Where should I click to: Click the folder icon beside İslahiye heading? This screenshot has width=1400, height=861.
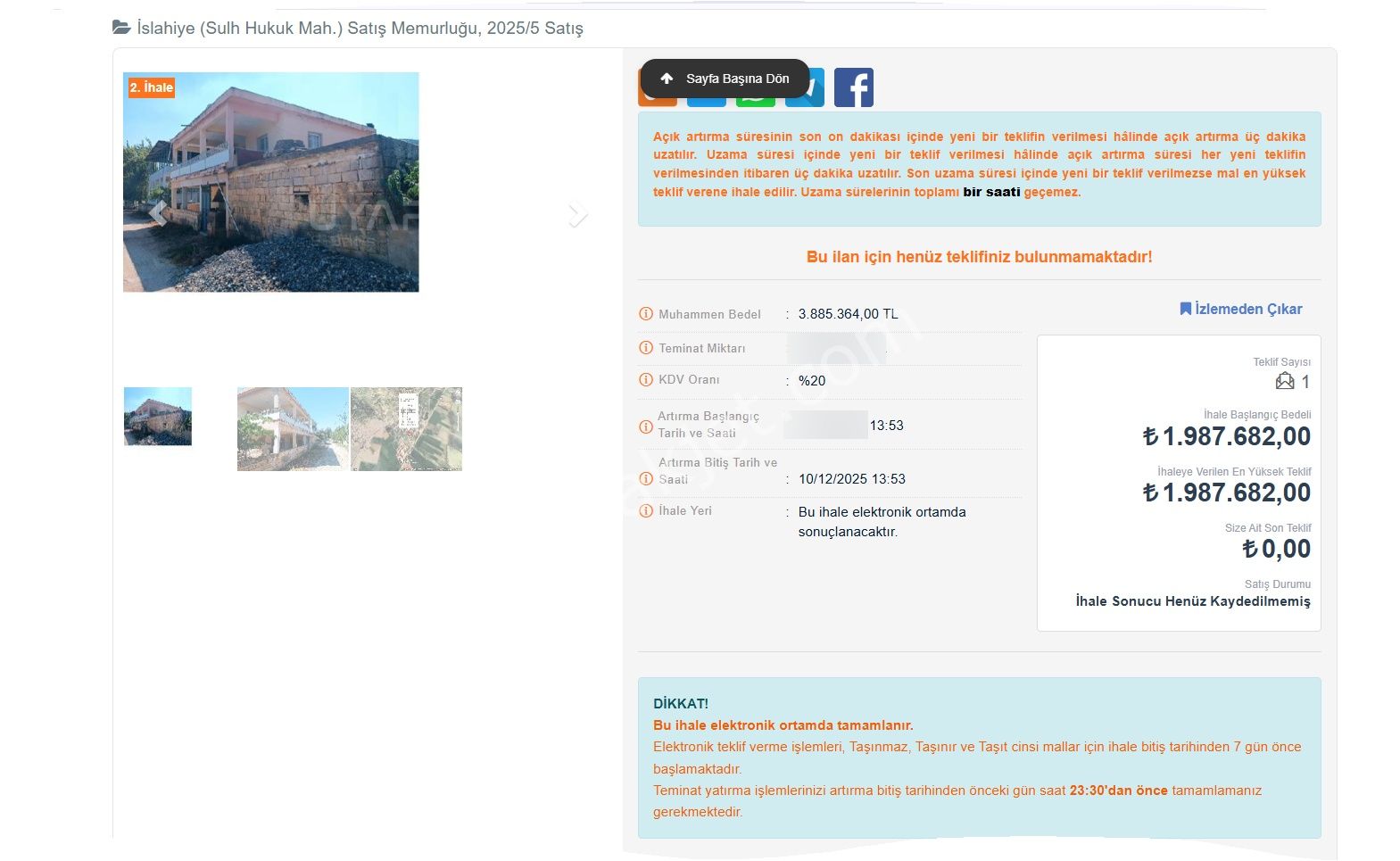pos(121,28)
